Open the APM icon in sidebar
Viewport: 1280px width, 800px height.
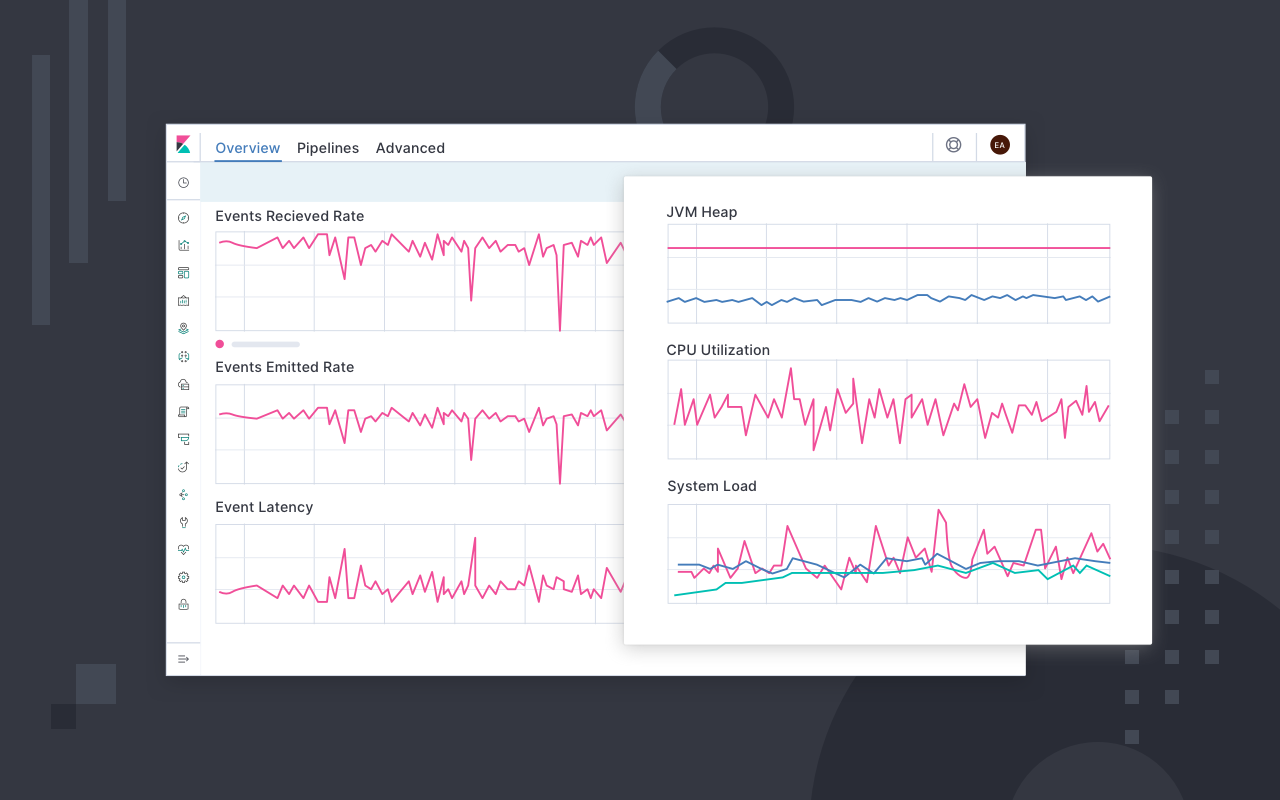point(183,439)
